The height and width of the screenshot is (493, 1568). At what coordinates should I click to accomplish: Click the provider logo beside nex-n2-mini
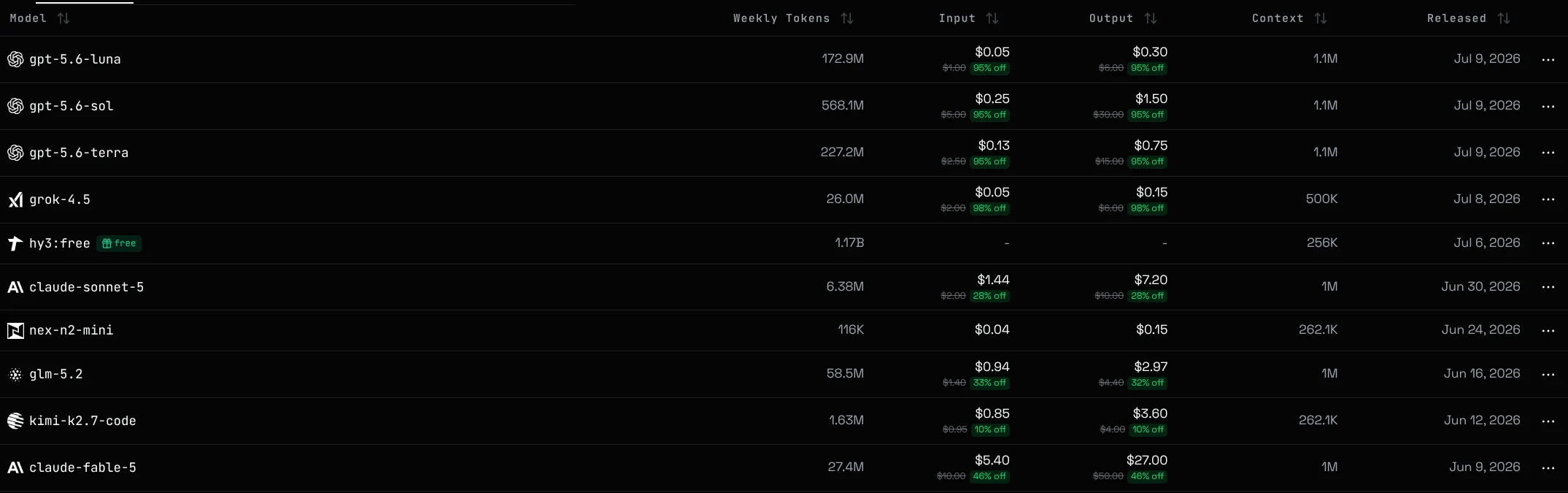15,330
